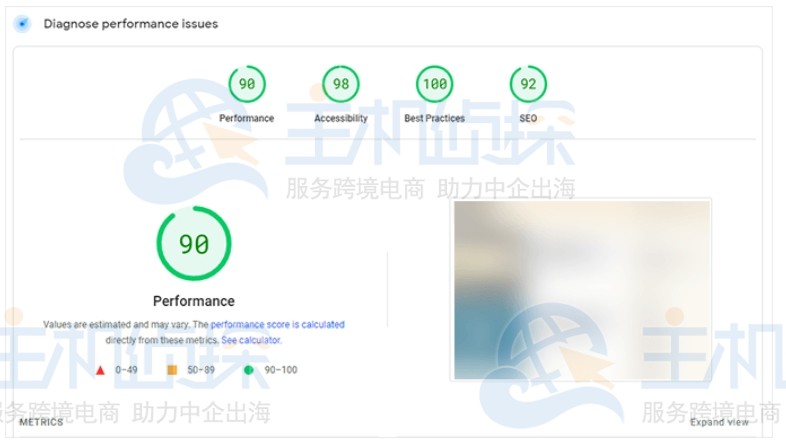Click the Performance score gauge showing 90 in the top row
The height and width of the screenshot is (445, 786).
coord(247,84)
